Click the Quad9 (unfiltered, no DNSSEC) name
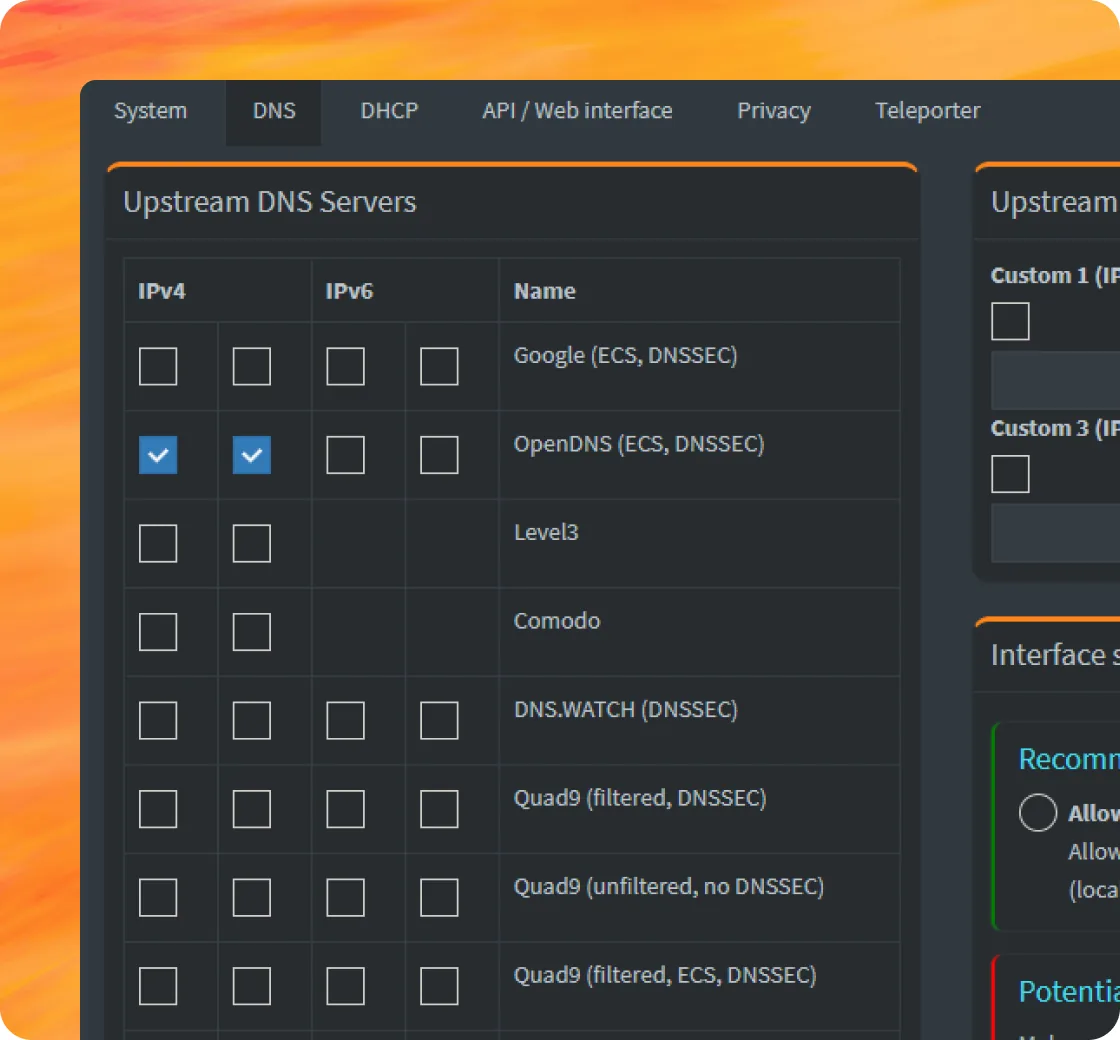The width and height of the screenshot is (1120, 1040). click(x=669, y=887)
